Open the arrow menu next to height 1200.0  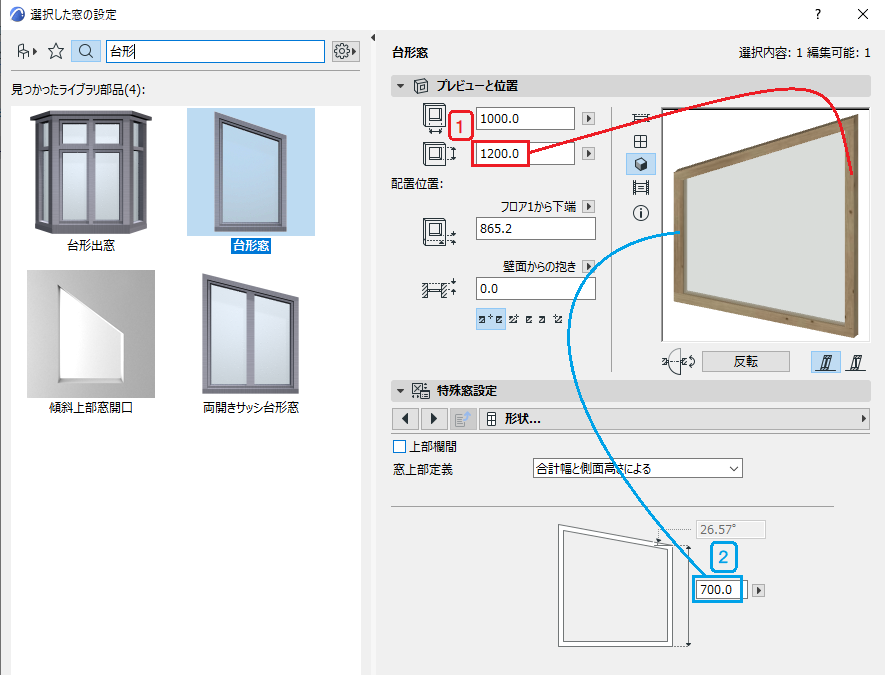click(589, 154)
